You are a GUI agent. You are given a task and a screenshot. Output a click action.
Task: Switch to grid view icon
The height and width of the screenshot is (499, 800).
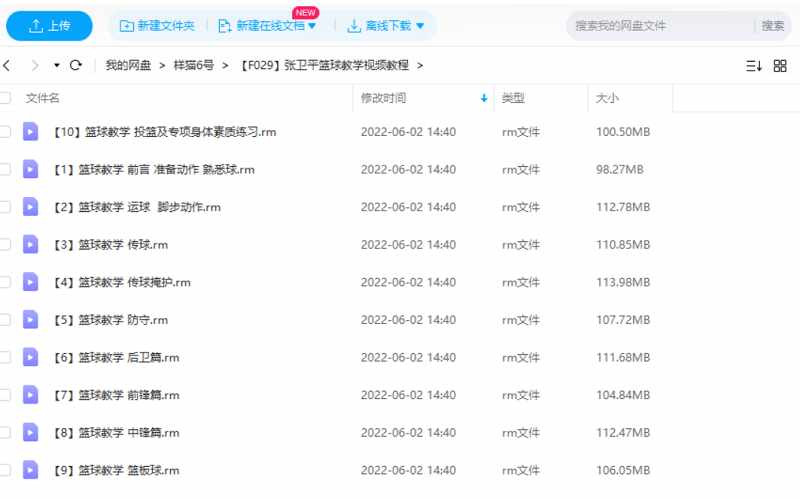pos(781,65)
